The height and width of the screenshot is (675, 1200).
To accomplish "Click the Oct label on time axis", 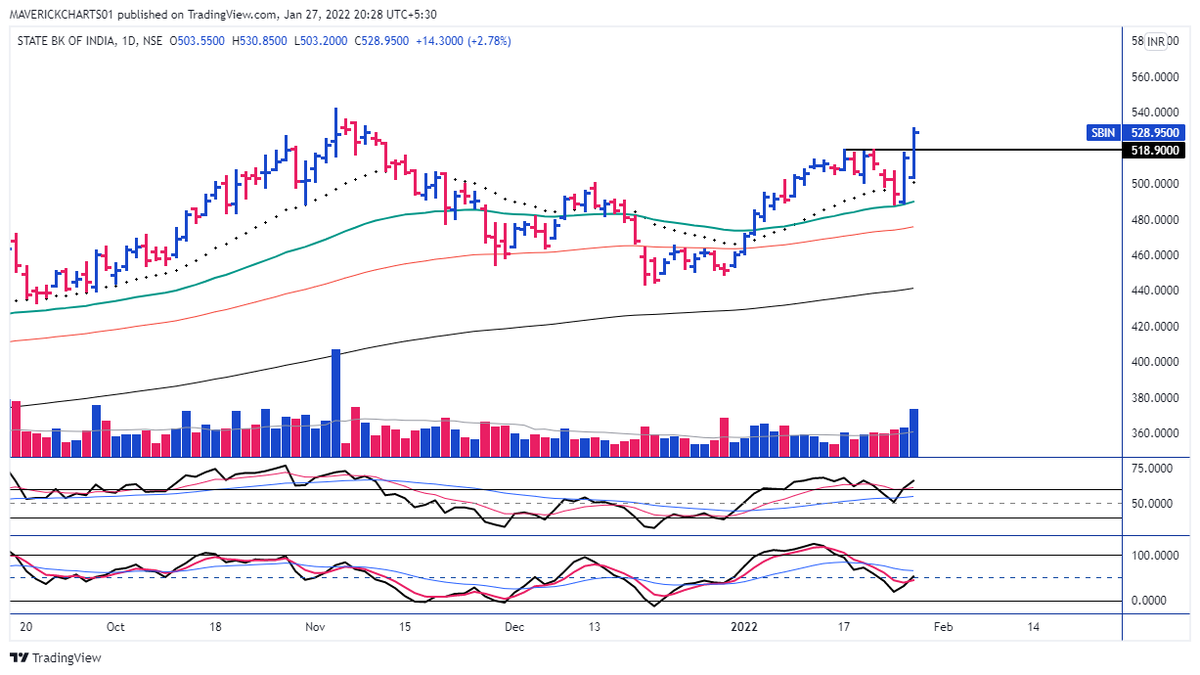I will (115, 627).
